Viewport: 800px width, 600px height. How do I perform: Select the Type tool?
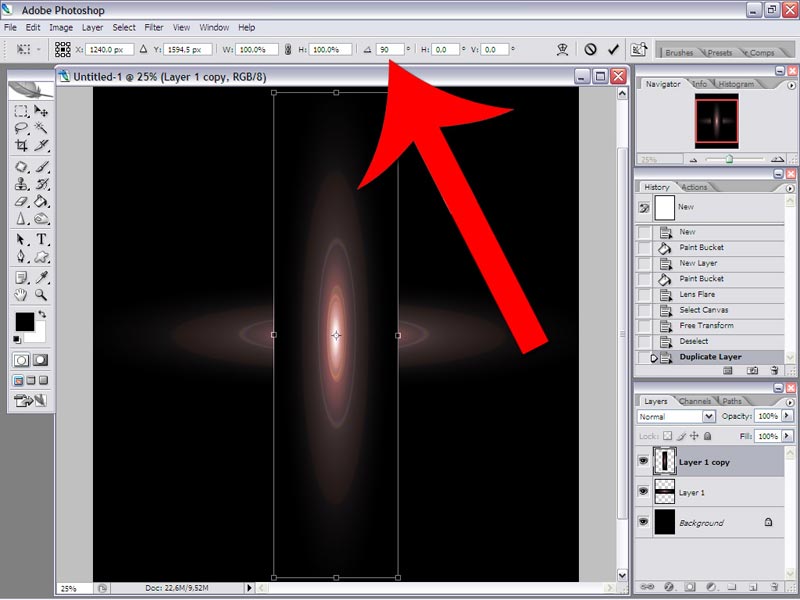click(x=41, y=239)
